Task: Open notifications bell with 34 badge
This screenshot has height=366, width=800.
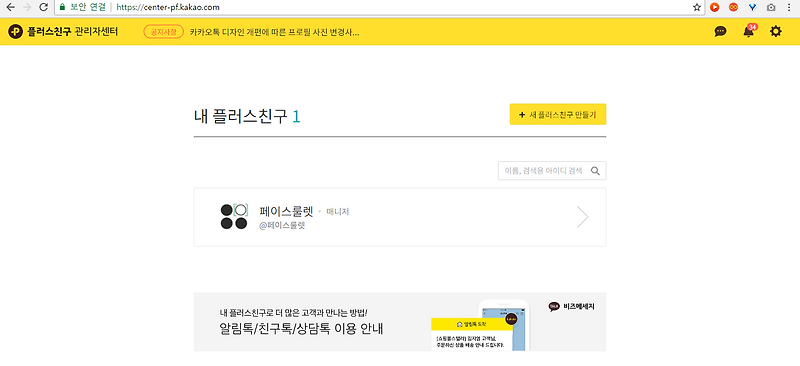Action: tap(748, 31)
